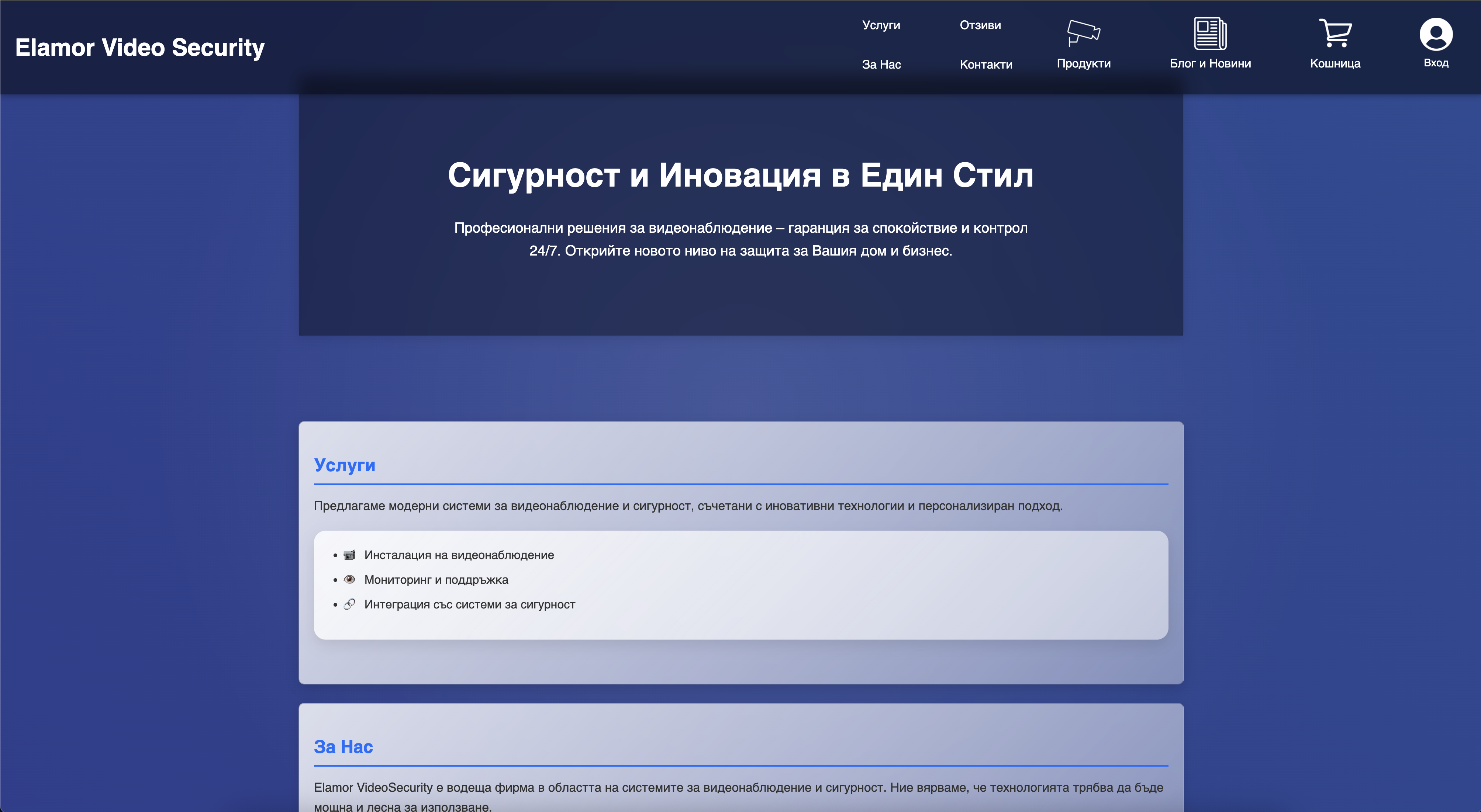The width and height of the screenshot is (1481, 812).
Task: Click the Elamor Video Security logo title
Action: coord(140,47)
